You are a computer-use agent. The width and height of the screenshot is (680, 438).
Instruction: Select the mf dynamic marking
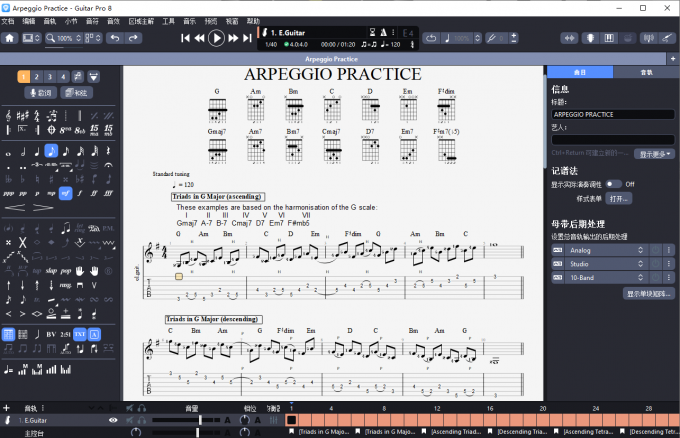[x=65, y=193]
